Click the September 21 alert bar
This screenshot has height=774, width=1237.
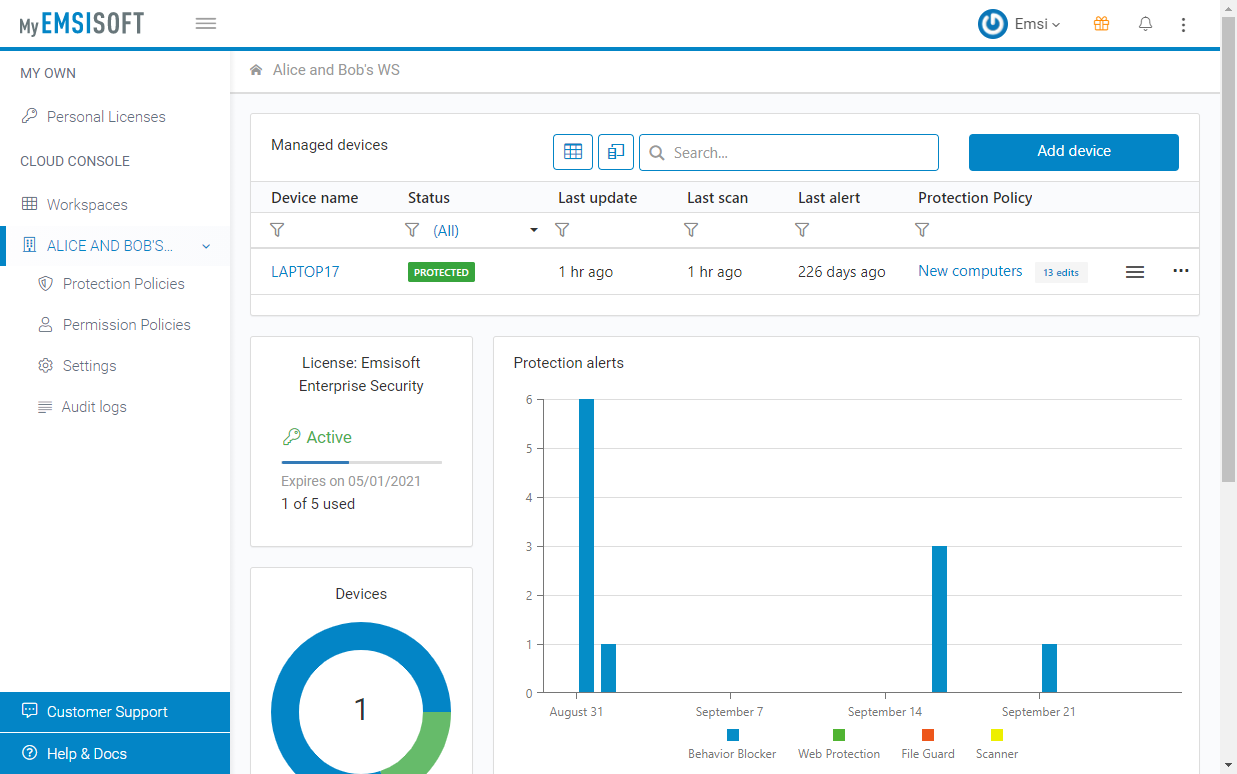[x=1049, y=668]
